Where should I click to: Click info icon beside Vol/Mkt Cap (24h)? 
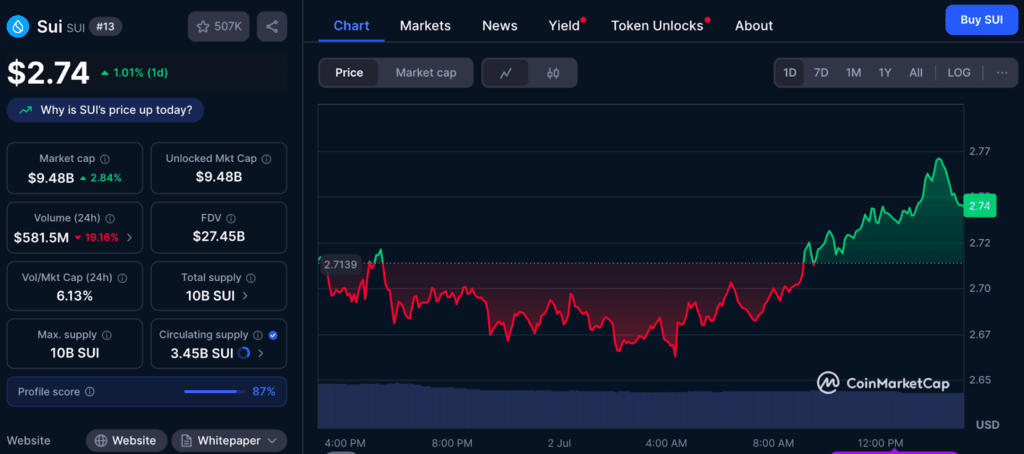tap(121, 278)
